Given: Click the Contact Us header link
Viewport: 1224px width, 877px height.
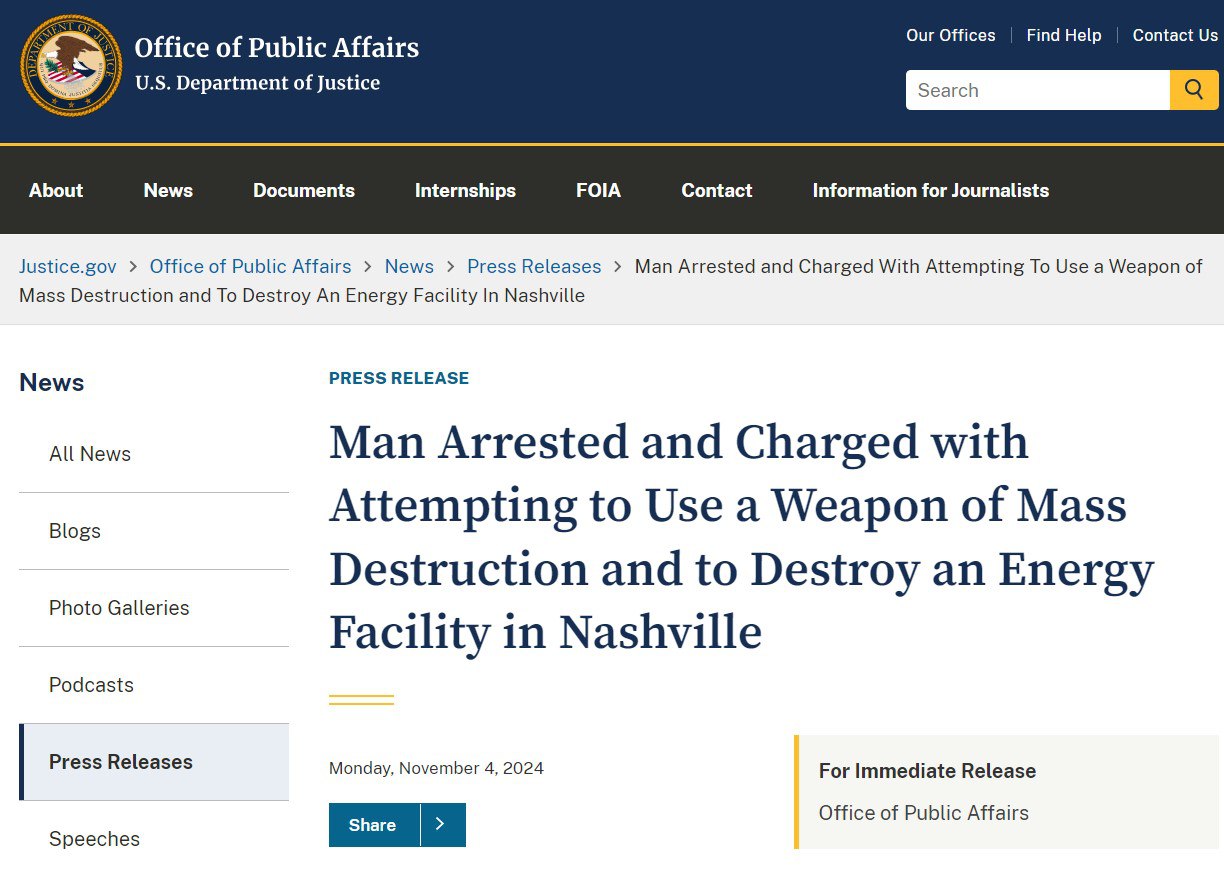Looking at the screenshot, I should click(1175, 35).
